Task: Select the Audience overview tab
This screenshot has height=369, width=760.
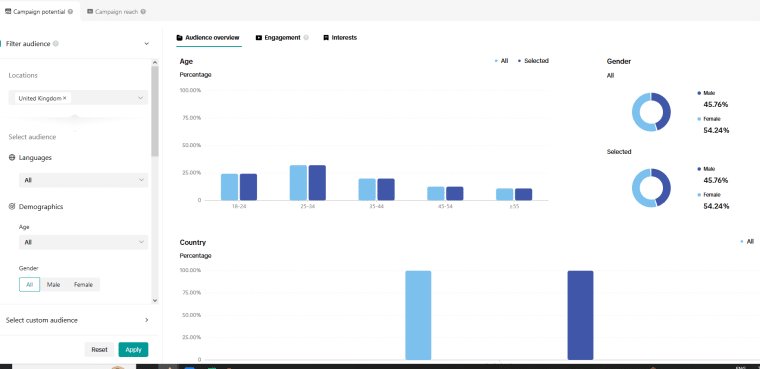Action: click(208, 38)
